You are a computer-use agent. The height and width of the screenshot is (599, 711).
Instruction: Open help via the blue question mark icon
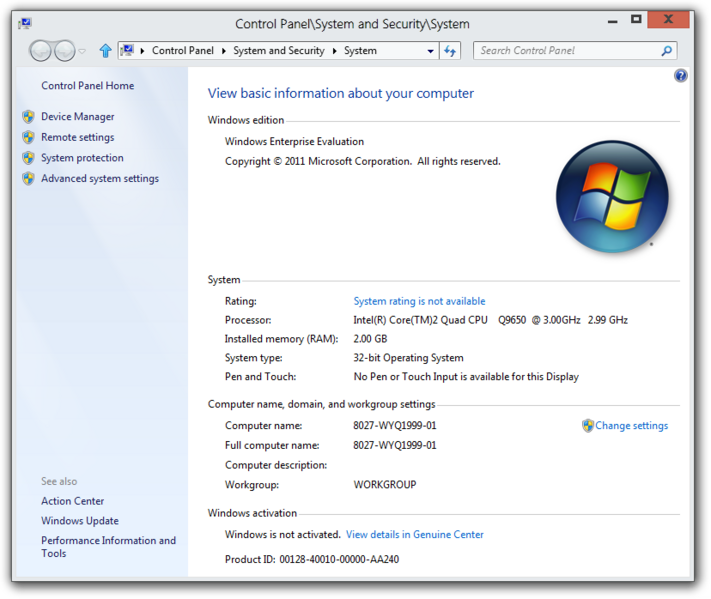pos(681,76)
